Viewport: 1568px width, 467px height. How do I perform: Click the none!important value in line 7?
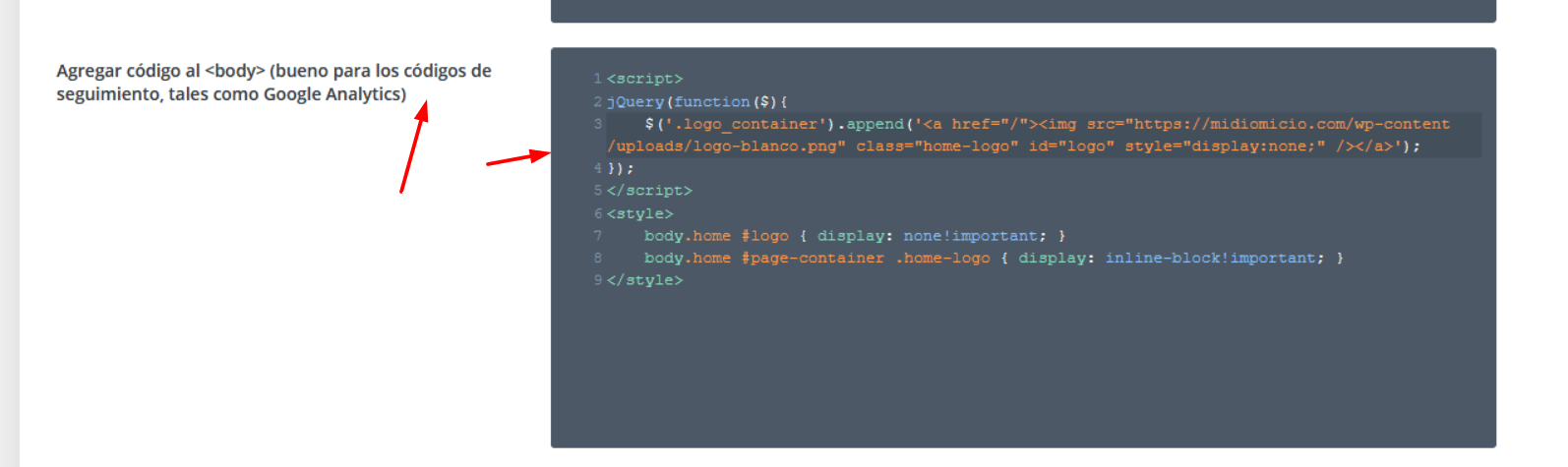pos(970,236)
